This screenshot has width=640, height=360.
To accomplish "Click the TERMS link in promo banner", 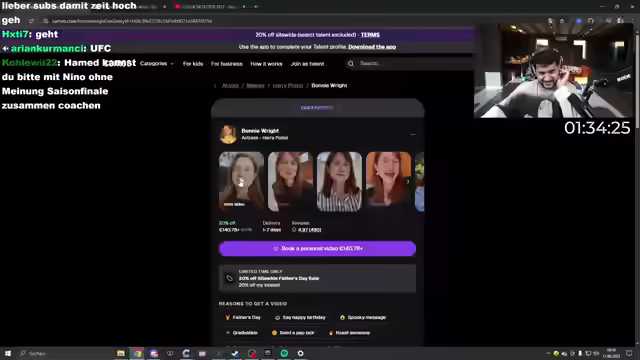I will click(370, 35).
